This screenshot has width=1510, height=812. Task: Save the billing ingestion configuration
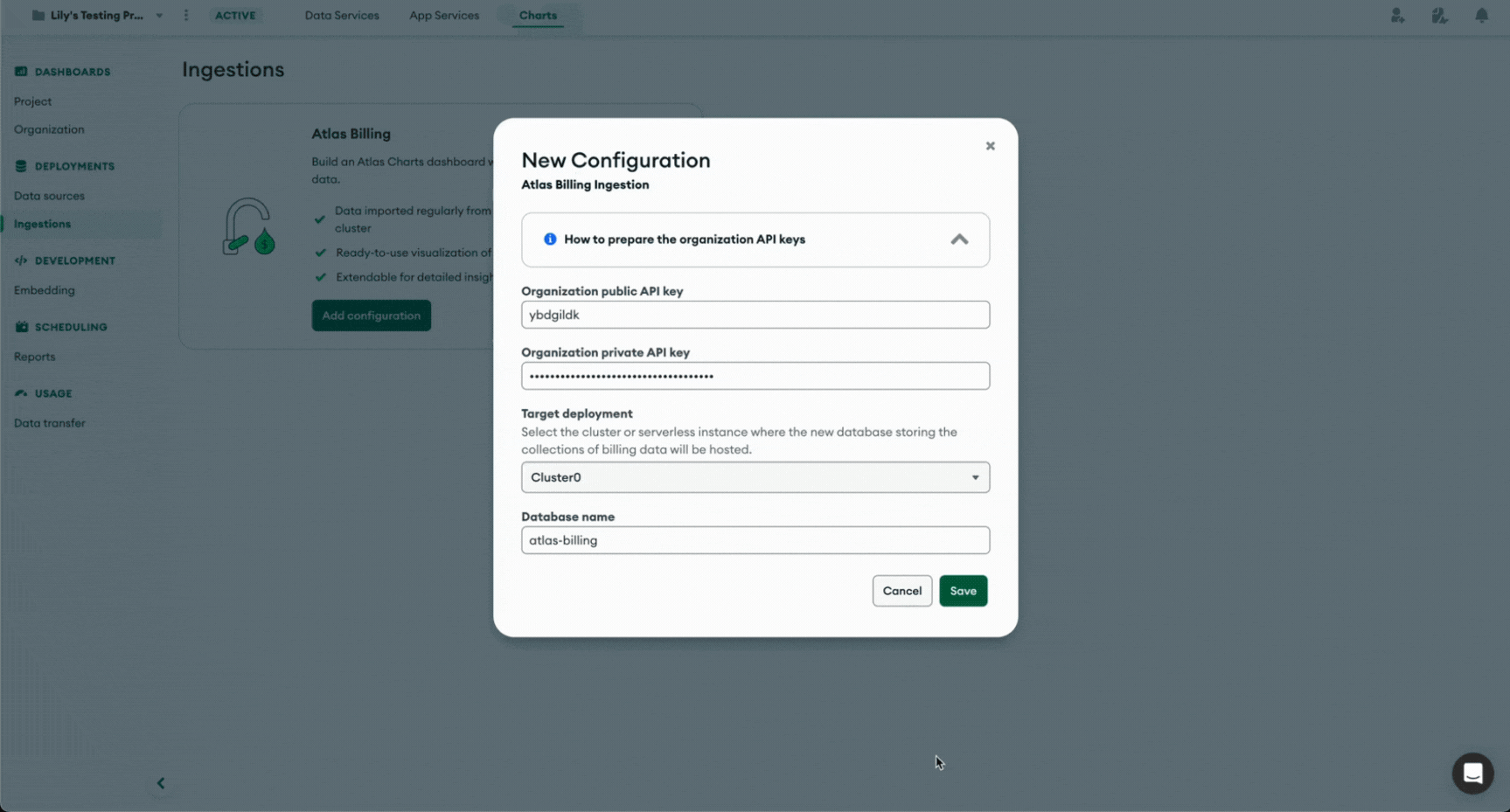tap(963, 591)
